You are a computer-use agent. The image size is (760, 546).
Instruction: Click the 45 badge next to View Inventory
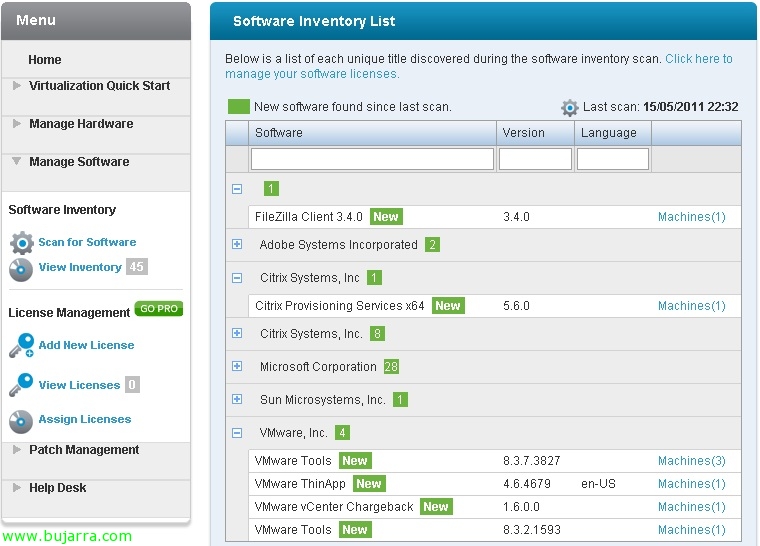[137, 266]
